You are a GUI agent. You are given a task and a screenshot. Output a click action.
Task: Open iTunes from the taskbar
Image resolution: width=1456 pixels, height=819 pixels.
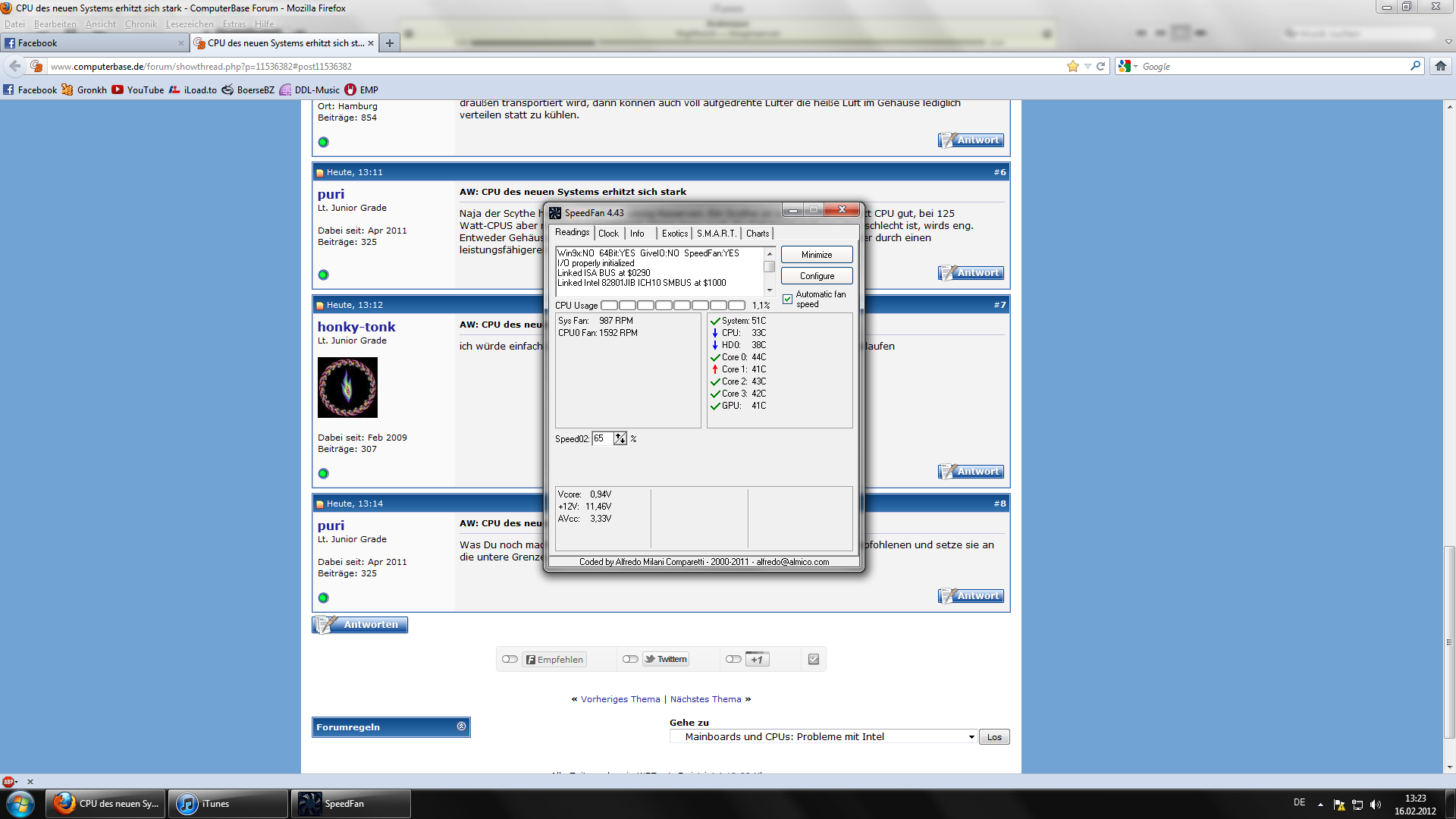click(x=227, y=804)
